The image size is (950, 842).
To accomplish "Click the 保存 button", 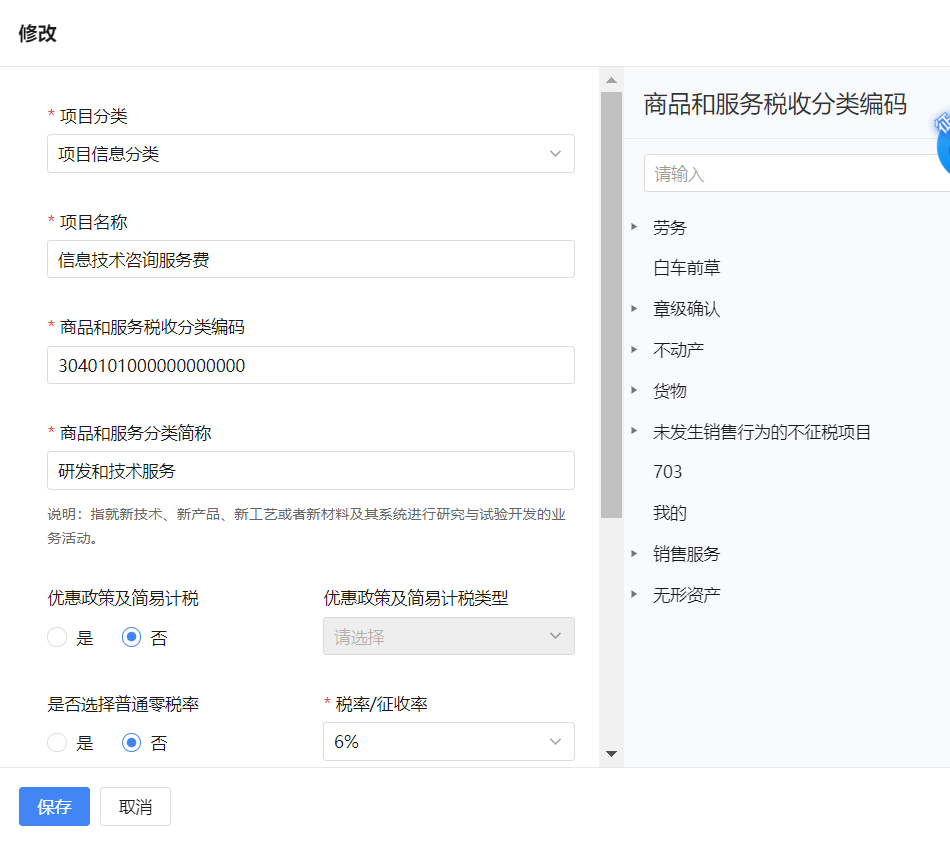I will pos(55,807).
